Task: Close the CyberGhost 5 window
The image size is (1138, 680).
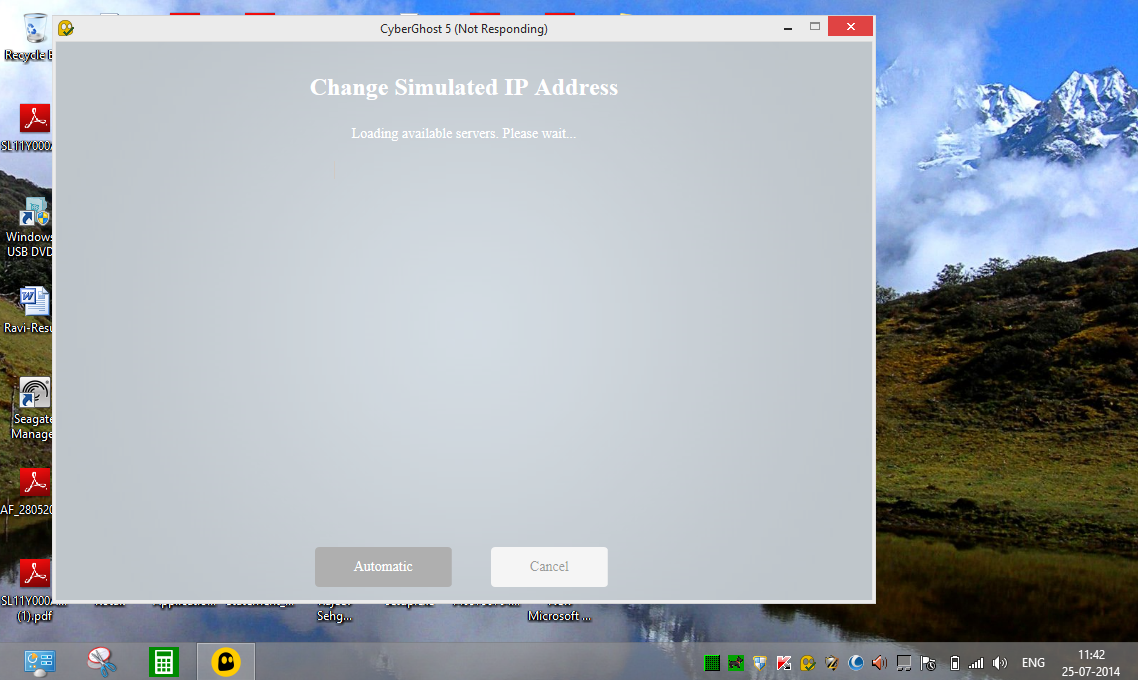Action: click(850, 27)
